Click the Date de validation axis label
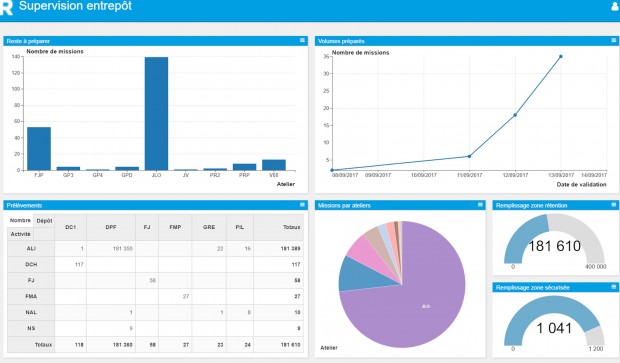This screenshot has height=363, width=620. pos(582,185)
